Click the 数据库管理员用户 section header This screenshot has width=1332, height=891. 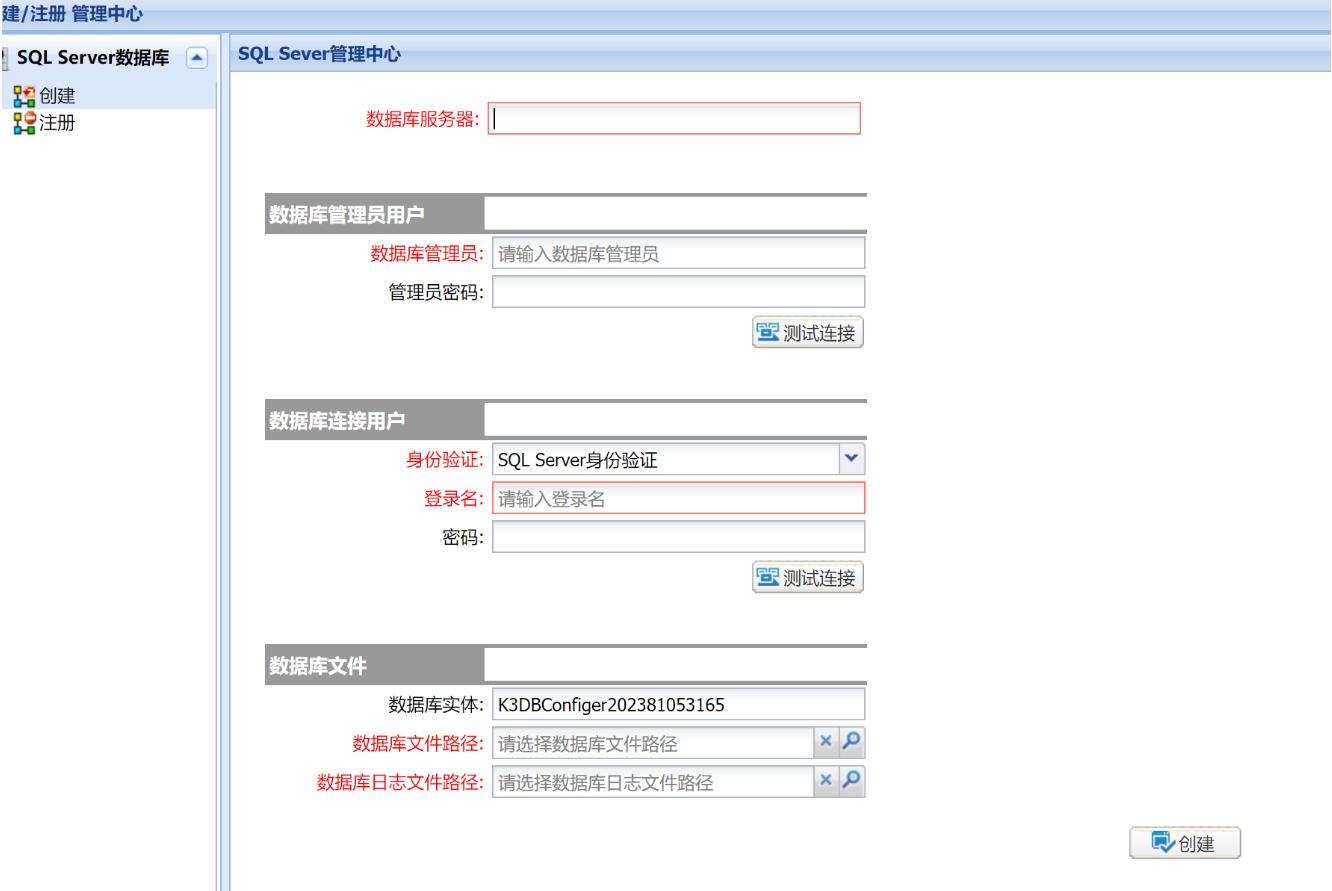(374, 215)
